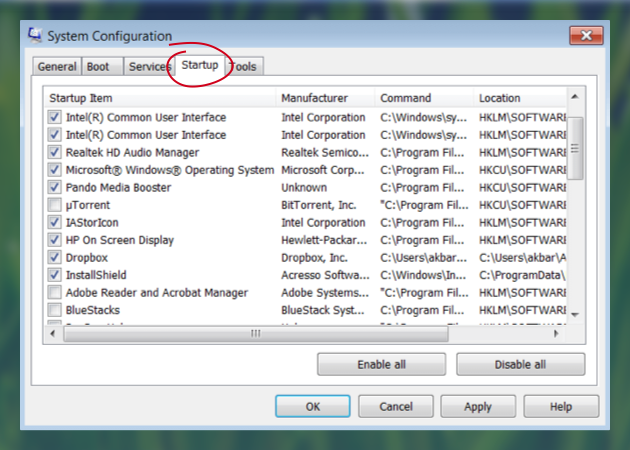Enable the µTorrent startup checkbox
The width and height of the screenshot is (630, 450).
pos(54,205)
